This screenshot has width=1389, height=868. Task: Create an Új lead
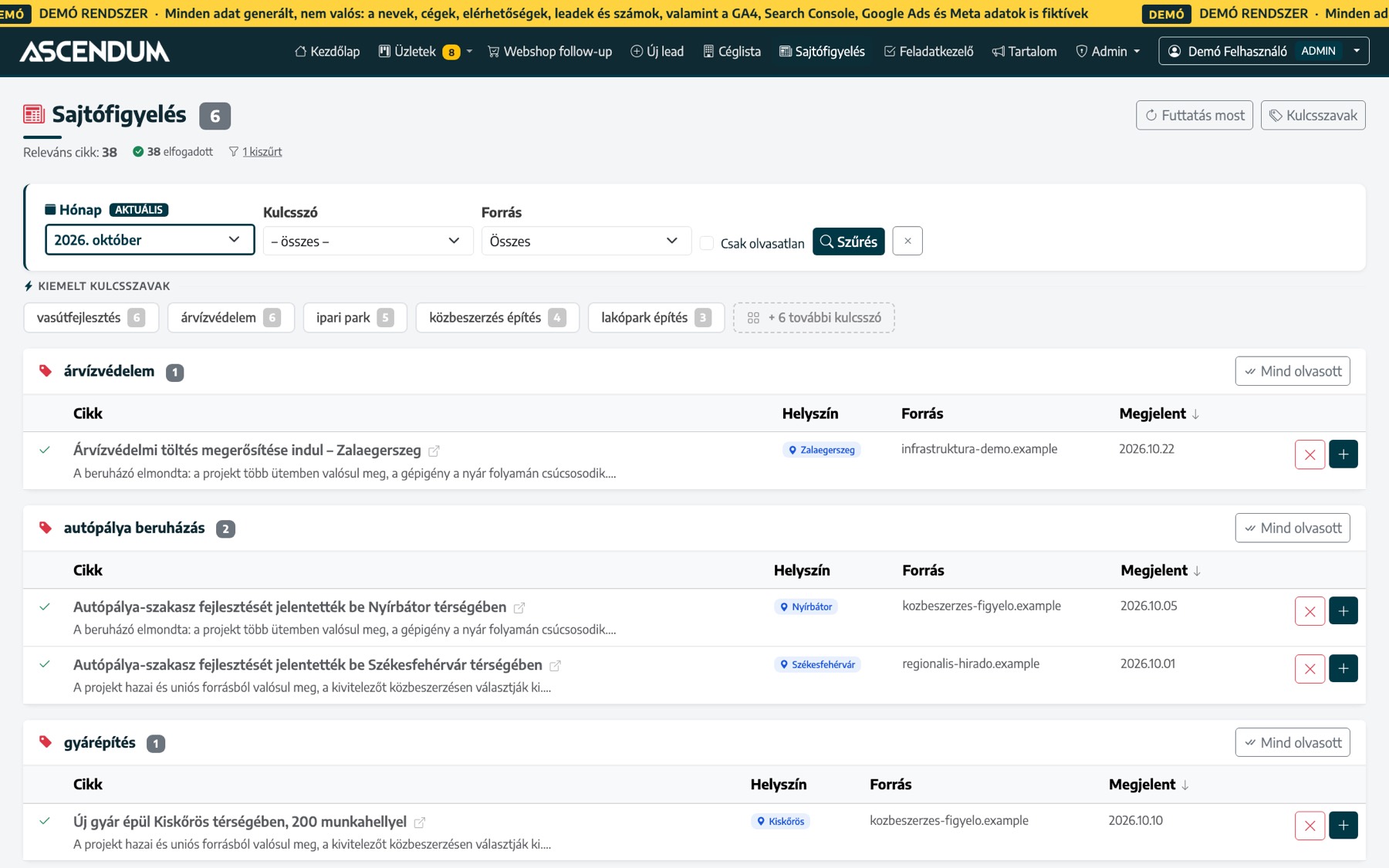pos(657,51)
